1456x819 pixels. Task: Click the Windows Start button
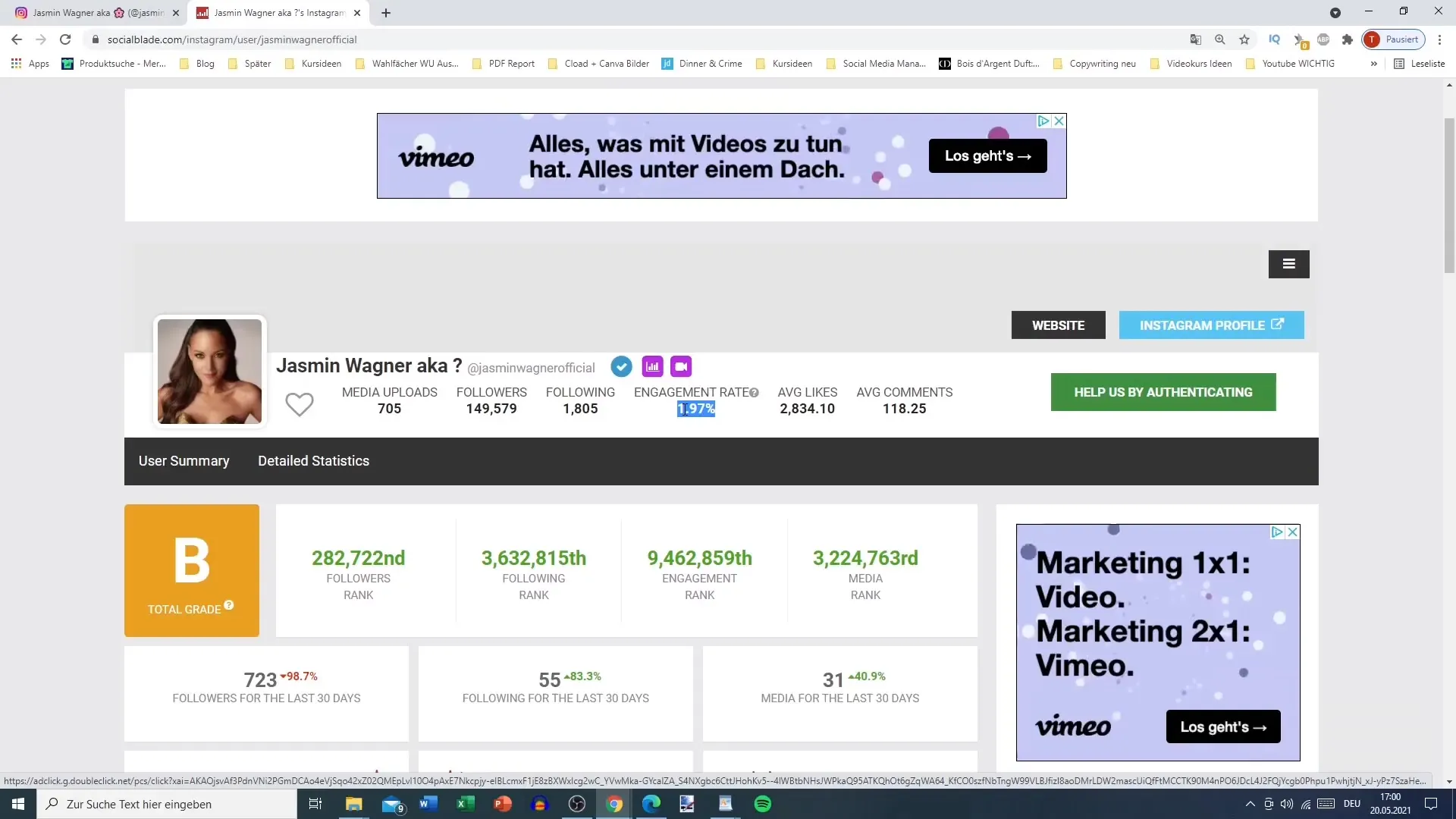coord(18,804)
